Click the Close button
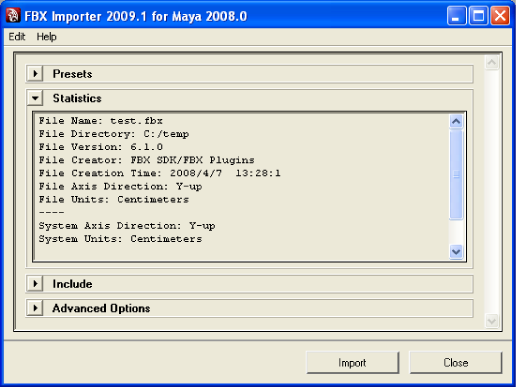This screenshot has height=387, width=516. click(x=455, y=362)
